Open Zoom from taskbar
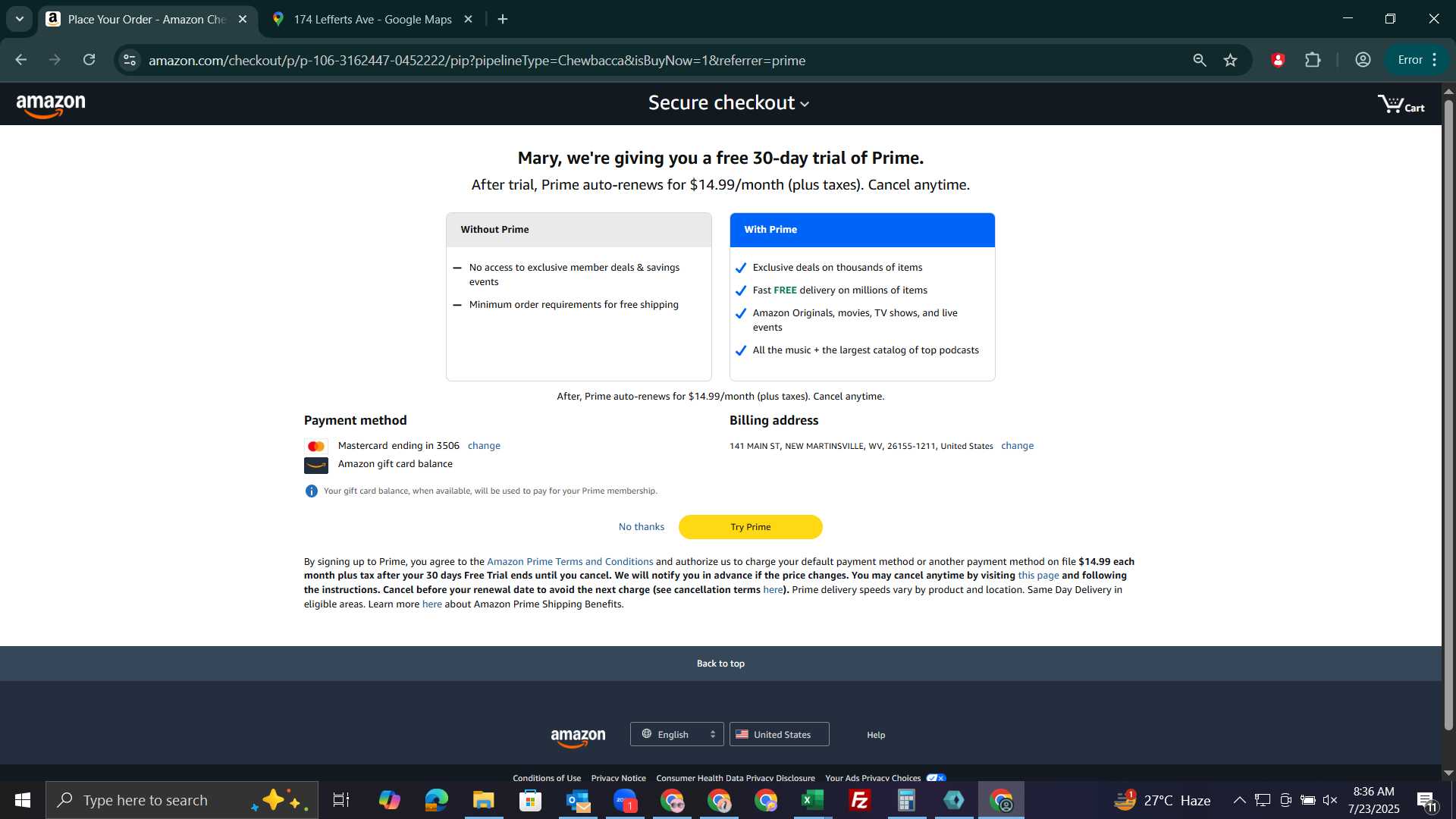 tap(625, 800)
